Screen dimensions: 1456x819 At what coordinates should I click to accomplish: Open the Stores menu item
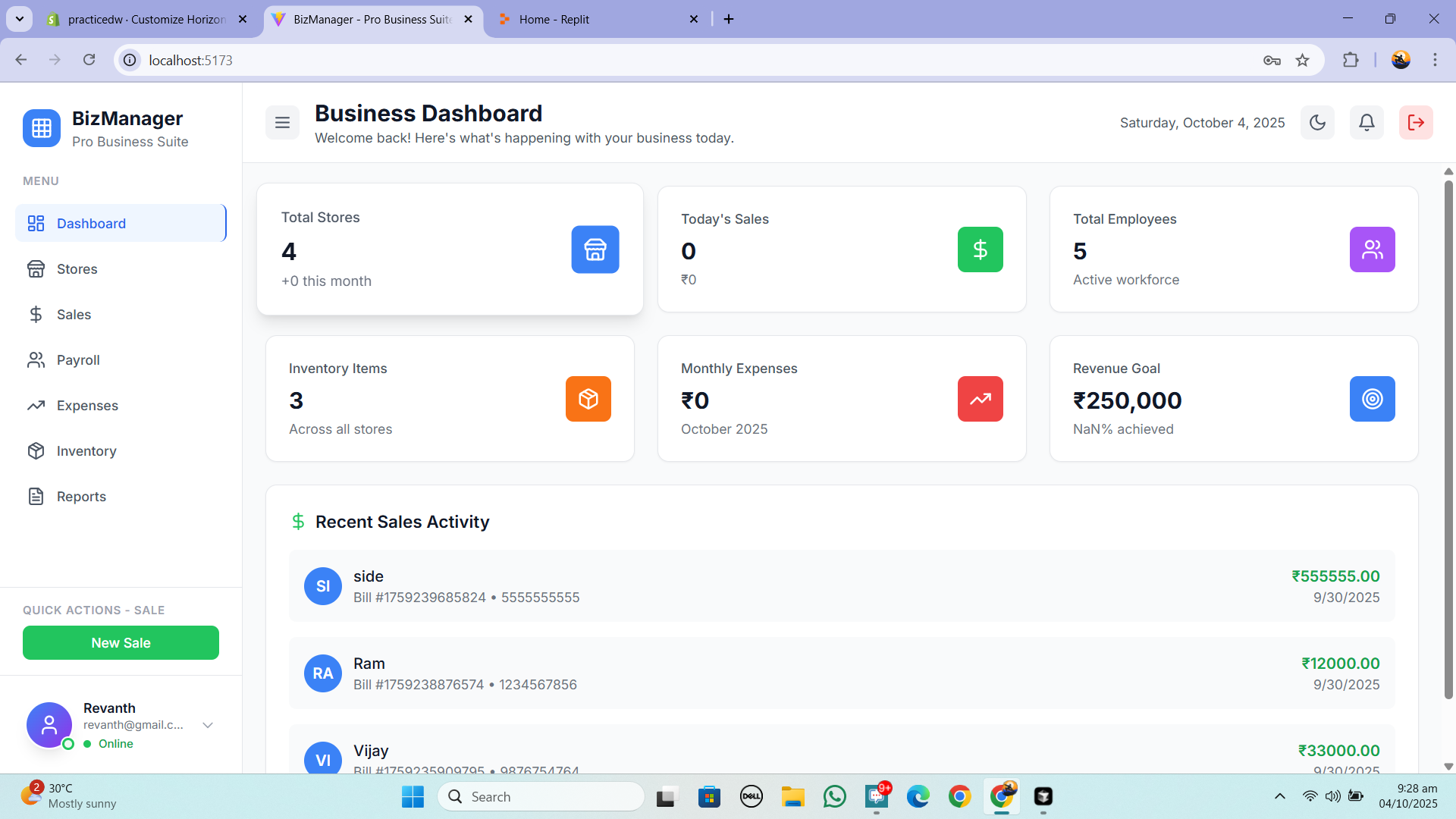click(x=77, y=269)
